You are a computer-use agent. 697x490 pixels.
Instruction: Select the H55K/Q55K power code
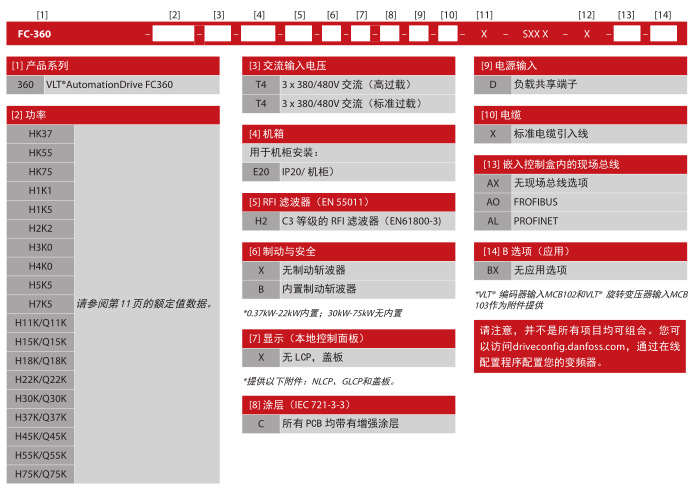tap(40, 455)
